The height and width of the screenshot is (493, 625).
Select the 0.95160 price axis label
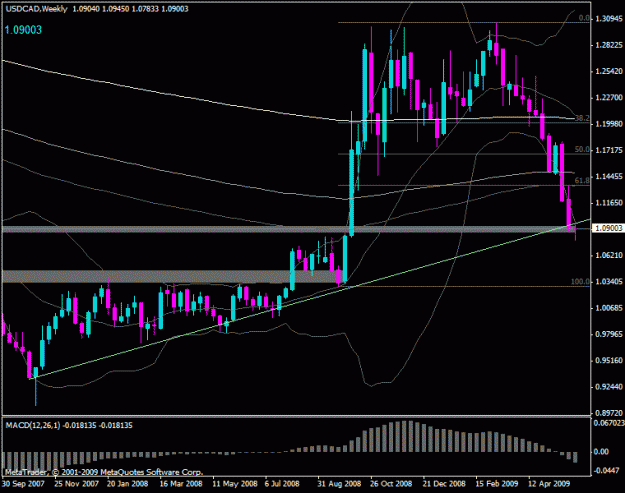point(608,360)
